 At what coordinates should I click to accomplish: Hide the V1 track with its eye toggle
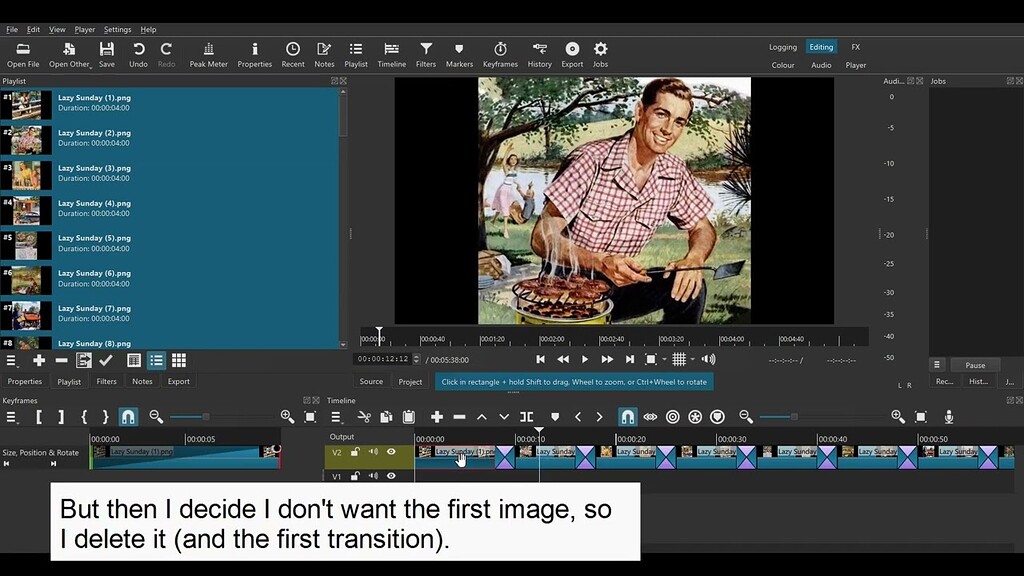point(389,475)
